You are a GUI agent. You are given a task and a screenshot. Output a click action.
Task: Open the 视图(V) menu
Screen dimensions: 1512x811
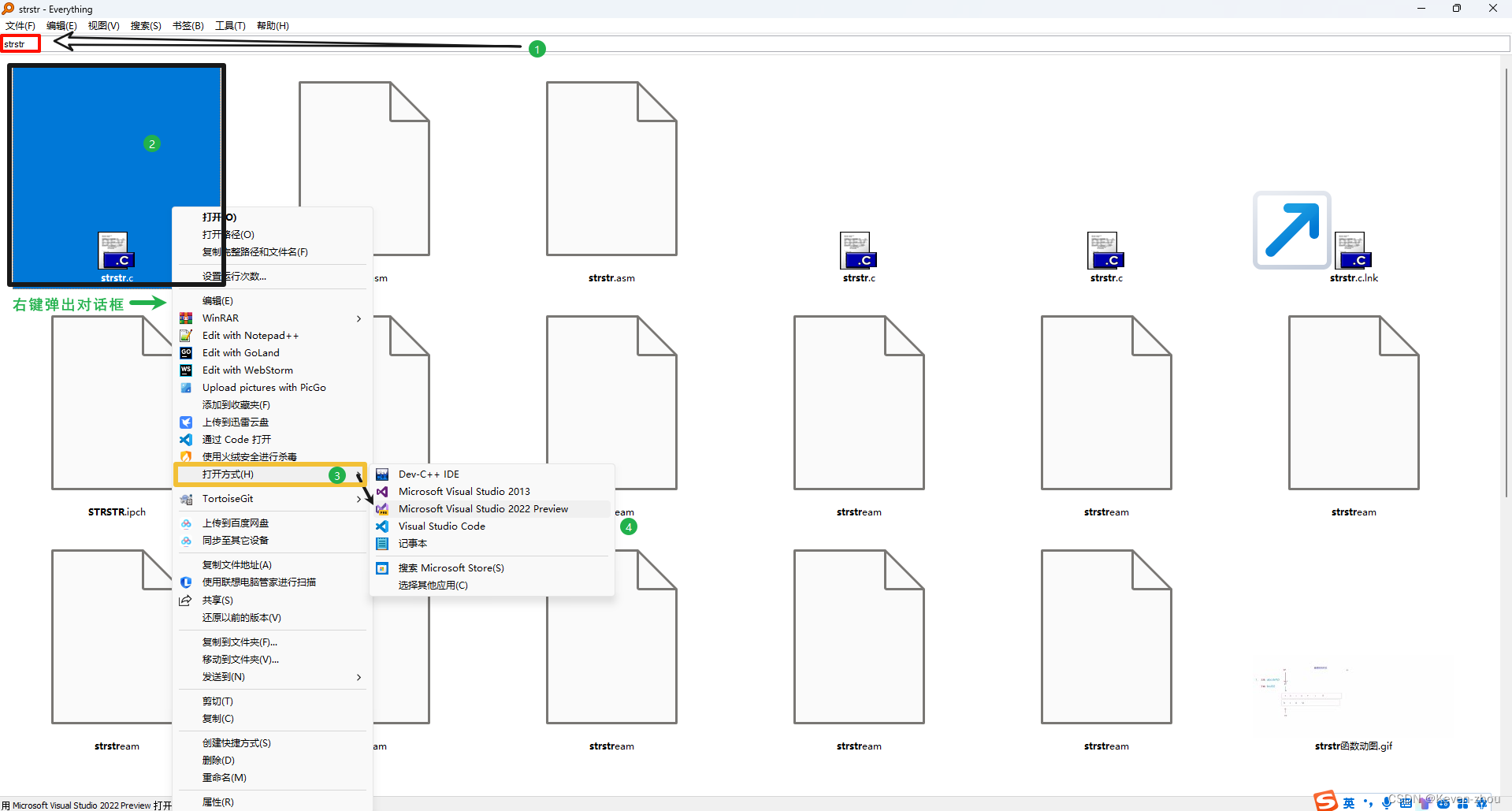(x=103, y=26)
